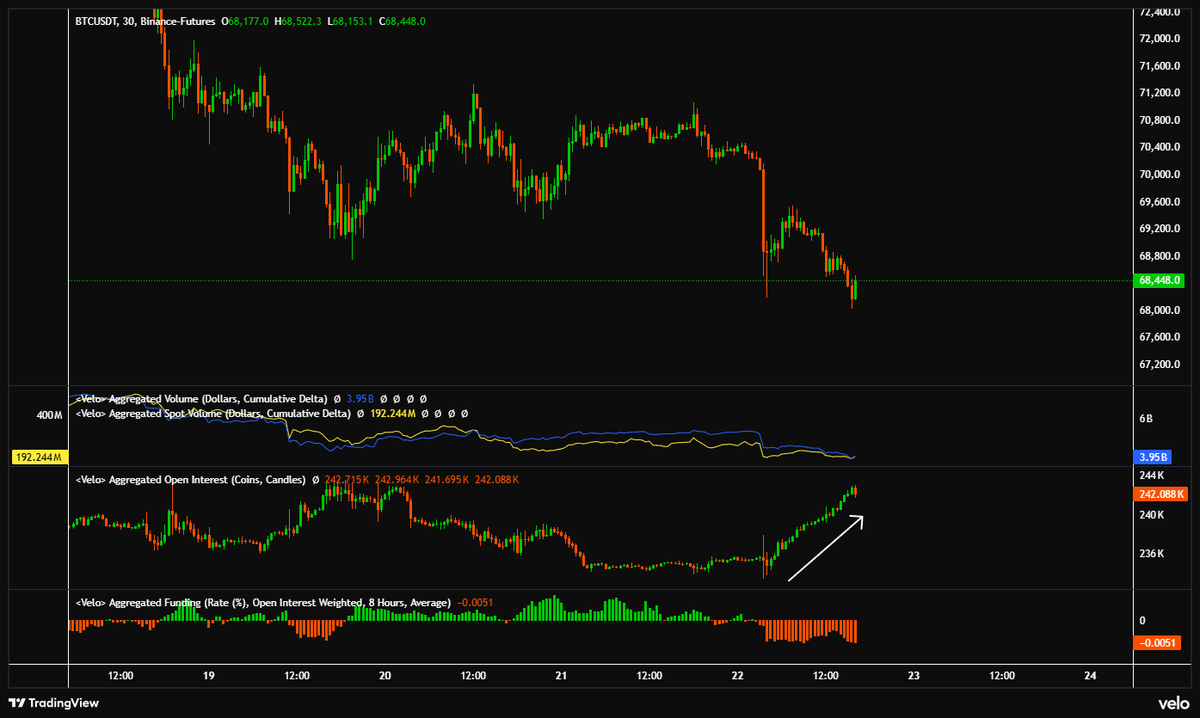Click the 236K open interest axis label

pyautogui.click(x=1152, y=554)
